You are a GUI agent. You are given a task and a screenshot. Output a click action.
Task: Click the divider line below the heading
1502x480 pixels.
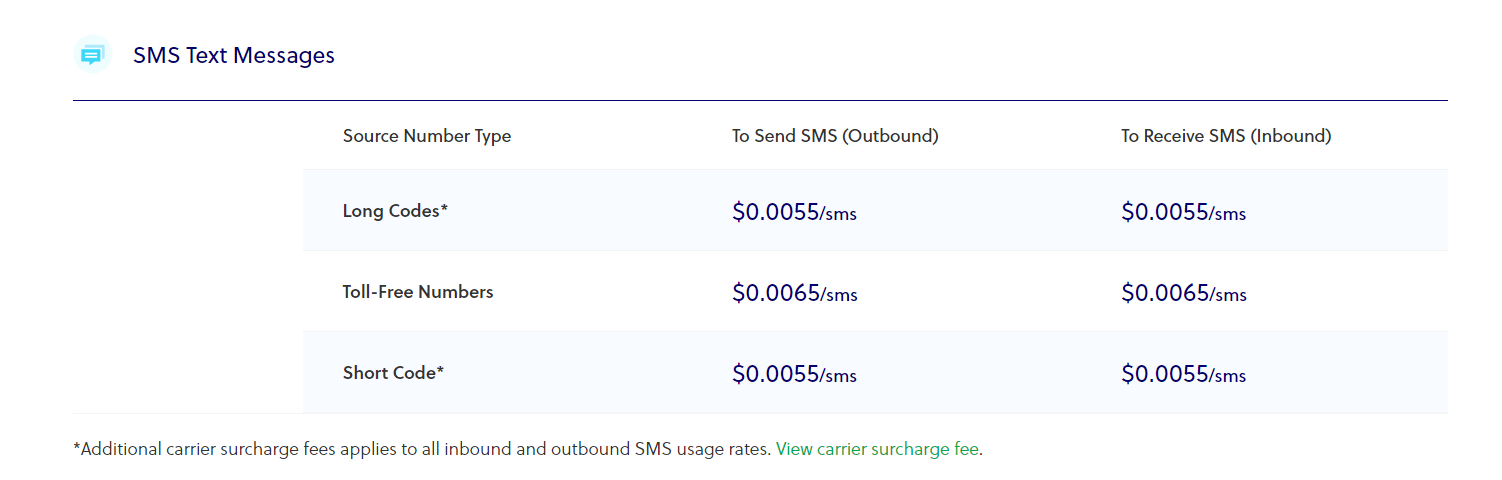pos(760,100)
